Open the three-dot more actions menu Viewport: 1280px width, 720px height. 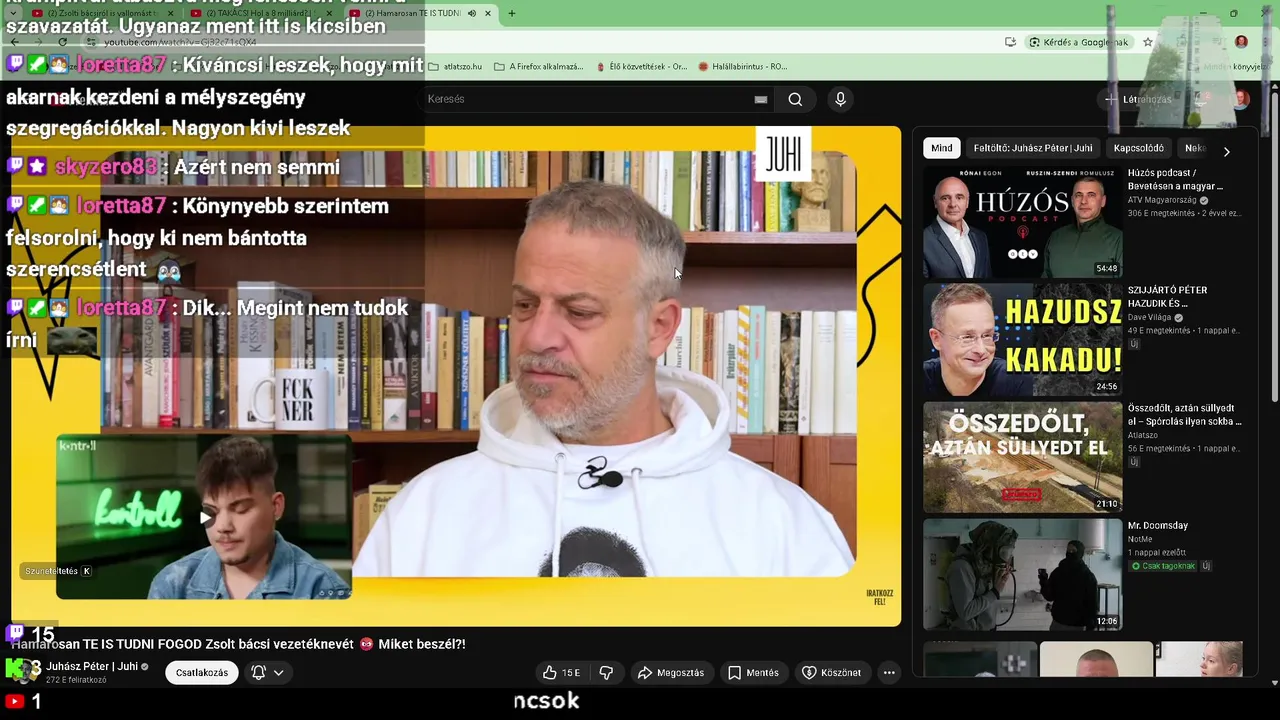889,673
